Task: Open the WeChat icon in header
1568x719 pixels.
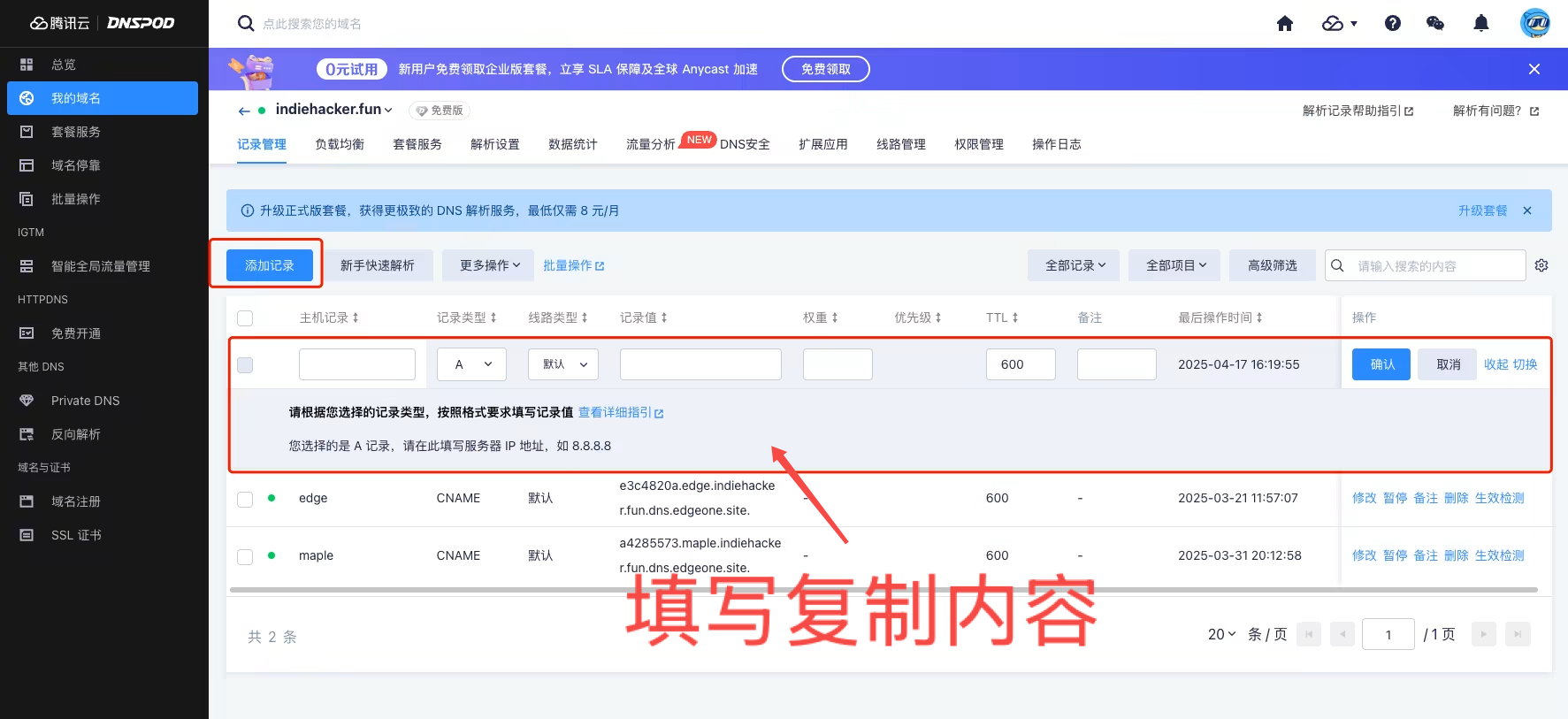Action: pos(1435,24)
